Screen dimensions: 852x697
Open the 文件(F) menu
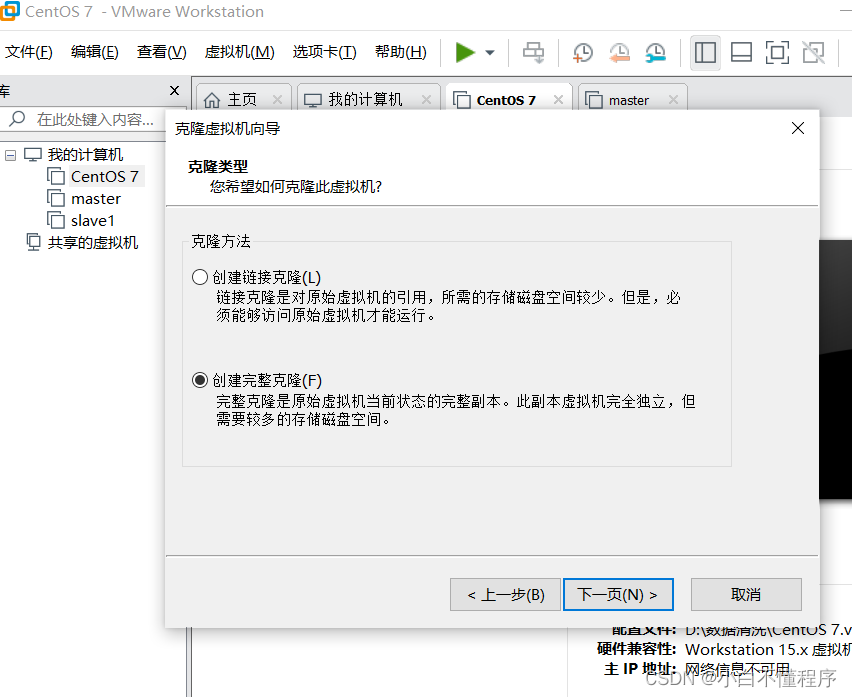point(29,52)
